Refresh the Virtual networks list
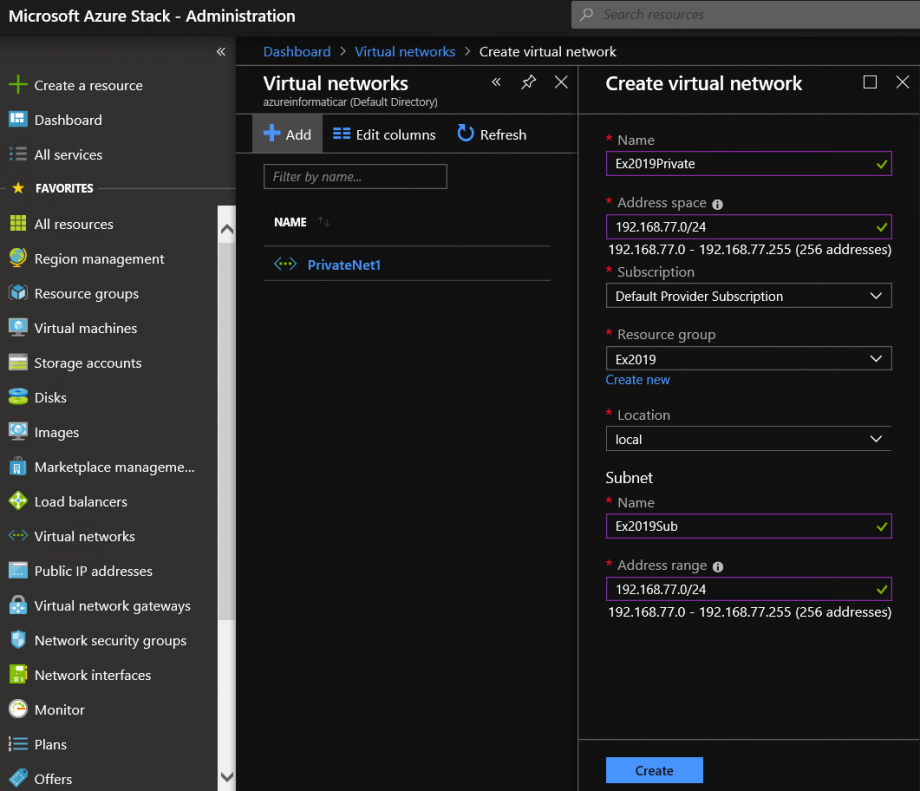Viewport: 920px width, 791px height. pos(490,133)
